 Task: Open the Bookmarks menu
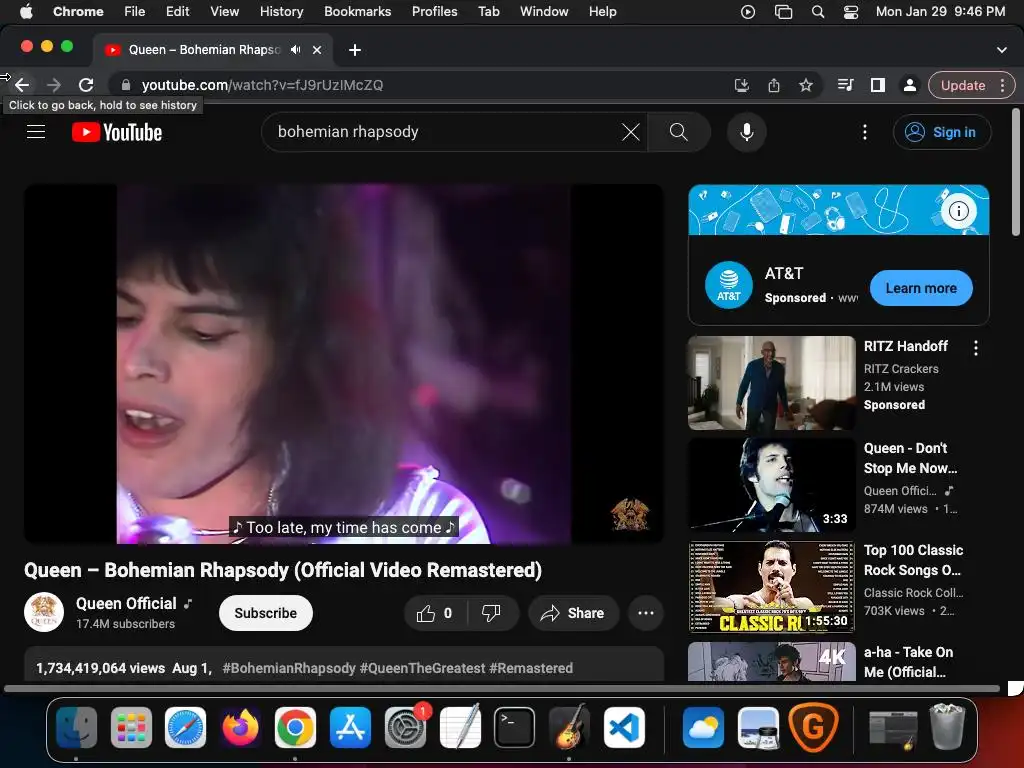click(x=357, y=12)
